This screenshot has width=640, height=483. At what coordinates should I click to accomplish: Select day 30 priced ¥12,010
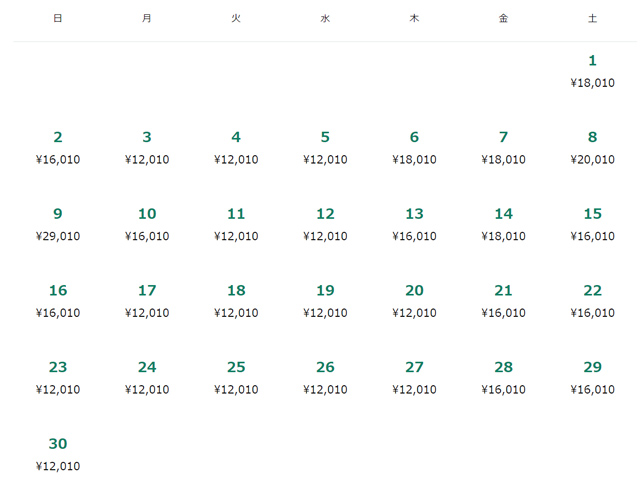pyautogui.click(x=58, y=453)
